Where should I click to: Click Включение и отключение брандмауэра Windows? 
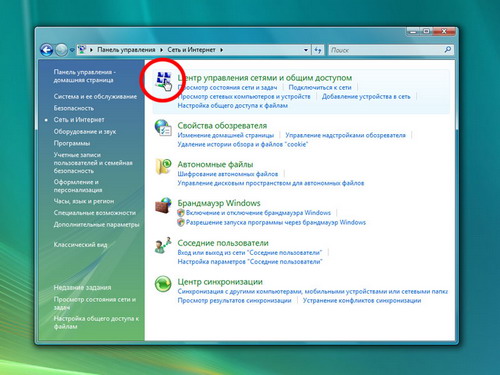(x=258, y=213)
